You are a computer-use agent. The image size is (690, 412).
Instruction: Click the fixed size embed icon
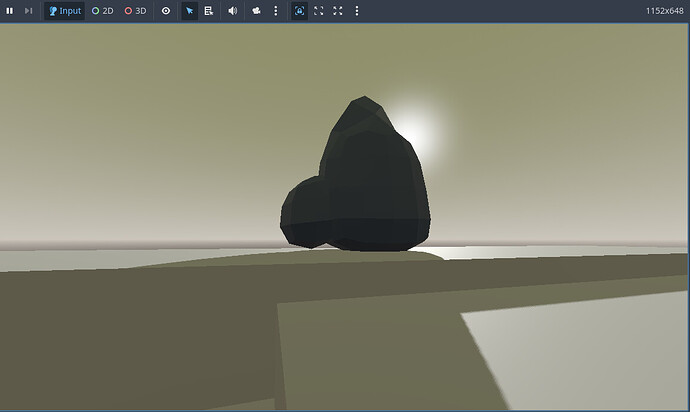tap(299, 11)
